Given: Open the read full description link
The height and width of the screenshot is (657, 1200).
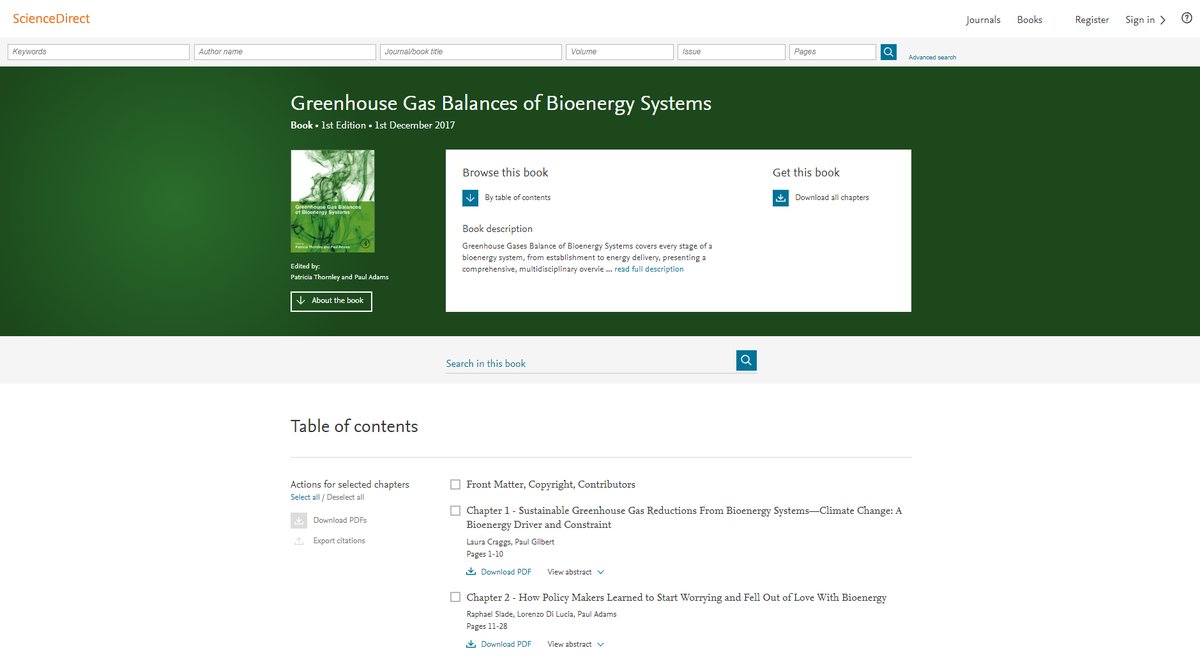Looking at the screenshot, I should click(x=649, y=269).
